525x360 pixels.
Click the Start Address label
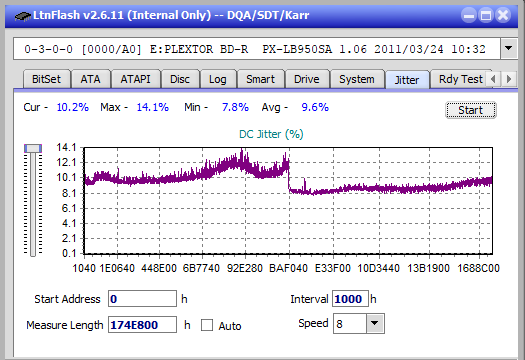(67, 299)
